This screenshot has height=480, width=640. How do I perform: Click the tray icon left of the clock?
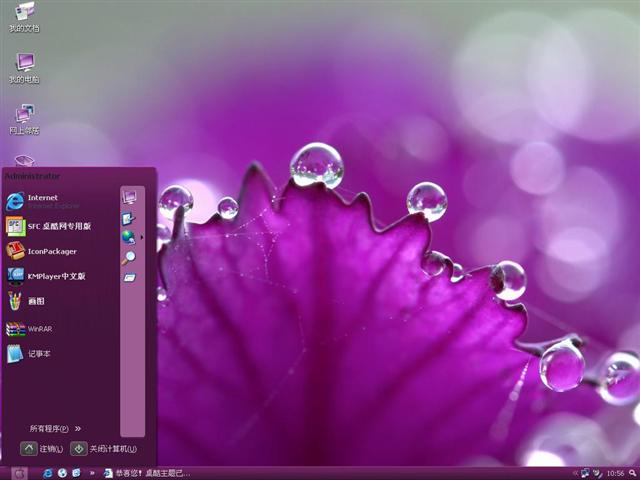point(597,473)
